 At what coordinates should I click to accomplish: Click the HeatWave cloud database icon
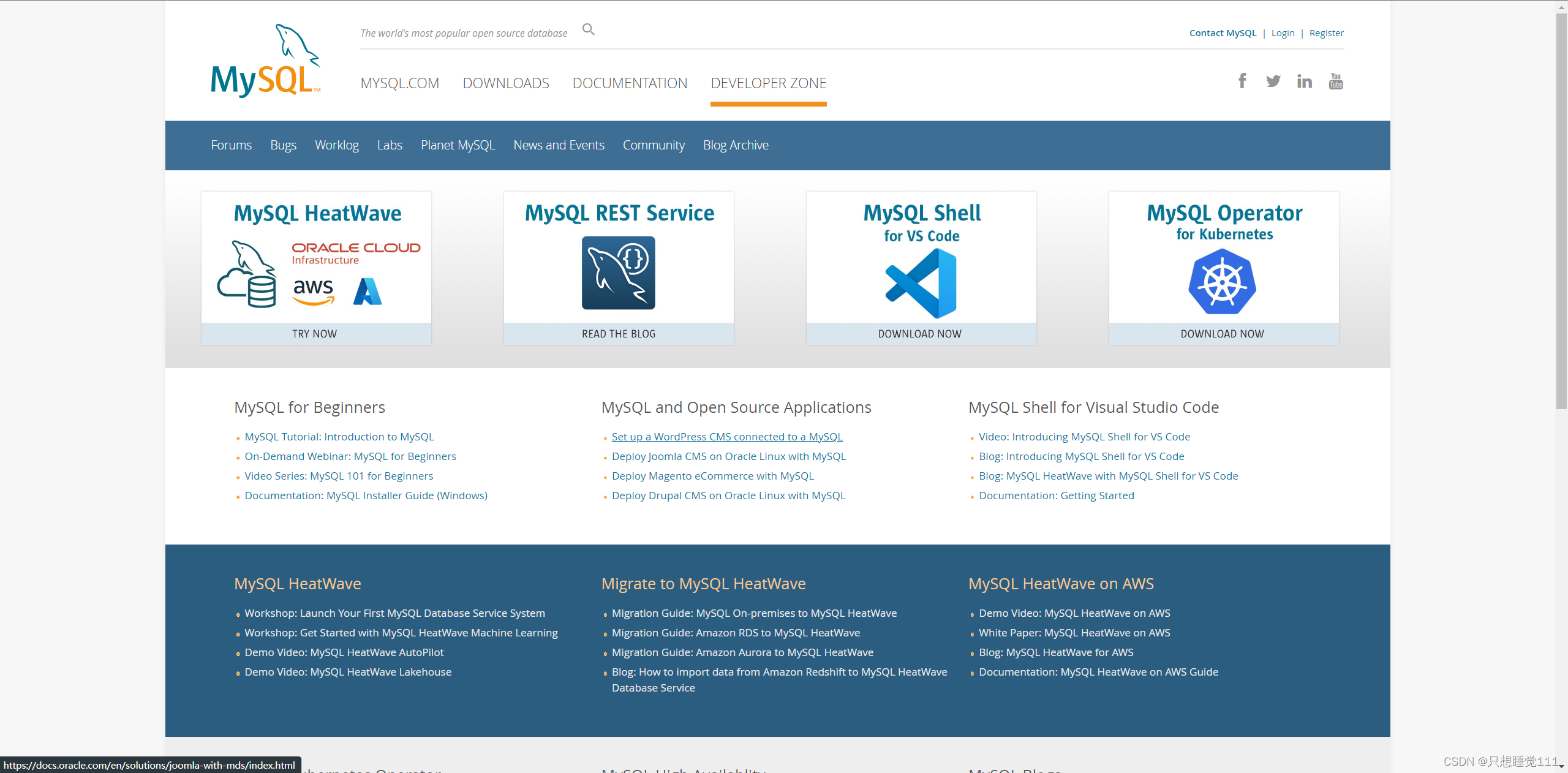point(247,274)
